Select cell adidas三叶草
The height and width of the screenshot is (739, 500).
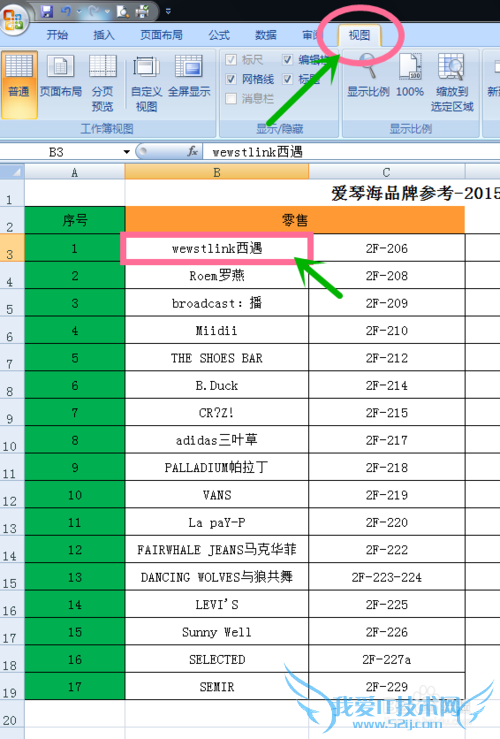click(217, 440)
